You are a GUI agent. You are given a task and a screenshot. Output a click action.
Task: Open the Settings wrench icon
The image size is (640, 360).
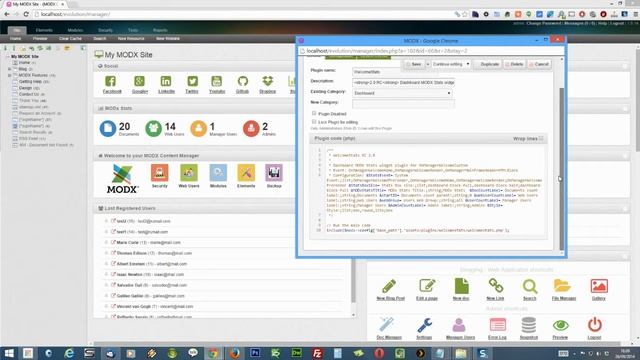point(424,325)
